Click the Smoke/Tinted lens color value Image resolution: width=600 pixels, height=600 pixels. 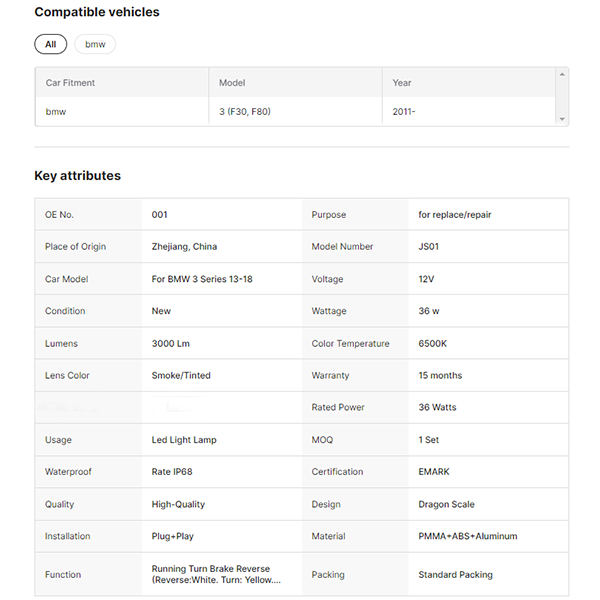(x=181, y=376)
